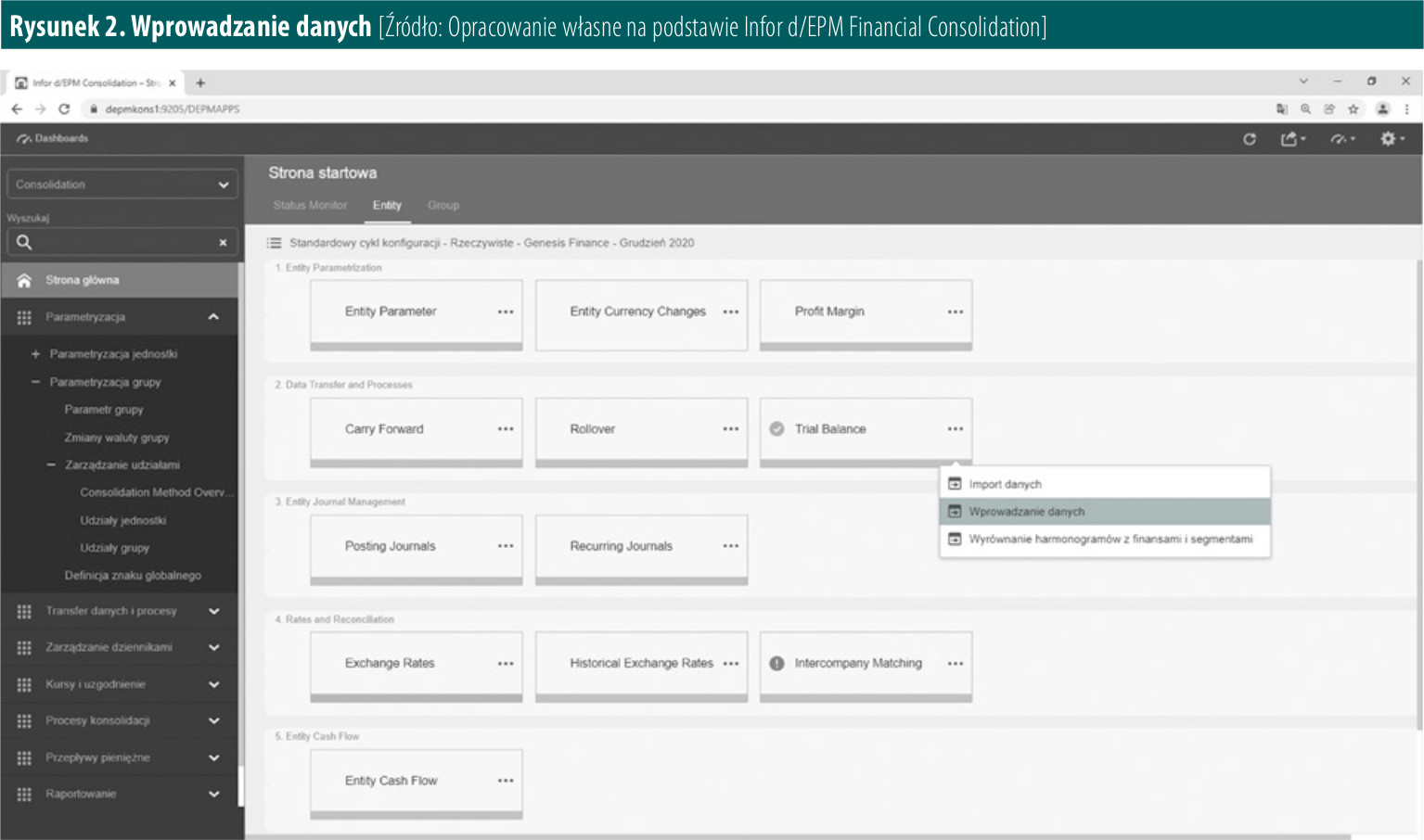Screen dimensions: 1424x840
Task: Open Historical Exchange Rates options dots
Action: click(x=731, y=664)
